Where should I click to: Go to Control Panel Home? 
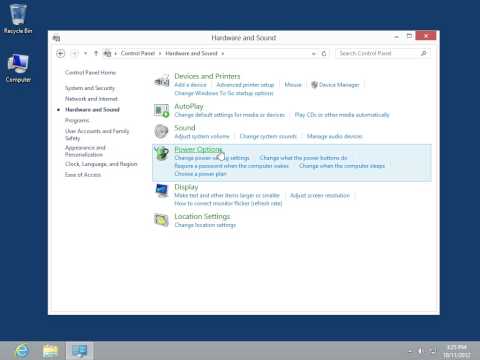pos(90,72)
